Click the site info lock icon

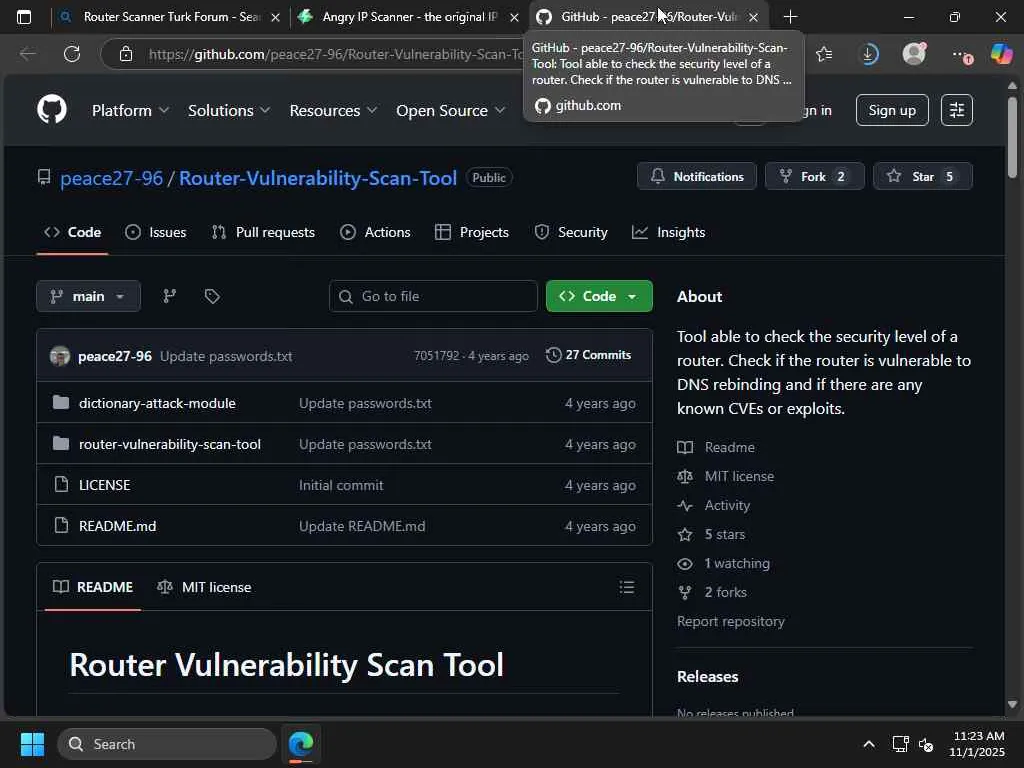click(x=126, y=54)
